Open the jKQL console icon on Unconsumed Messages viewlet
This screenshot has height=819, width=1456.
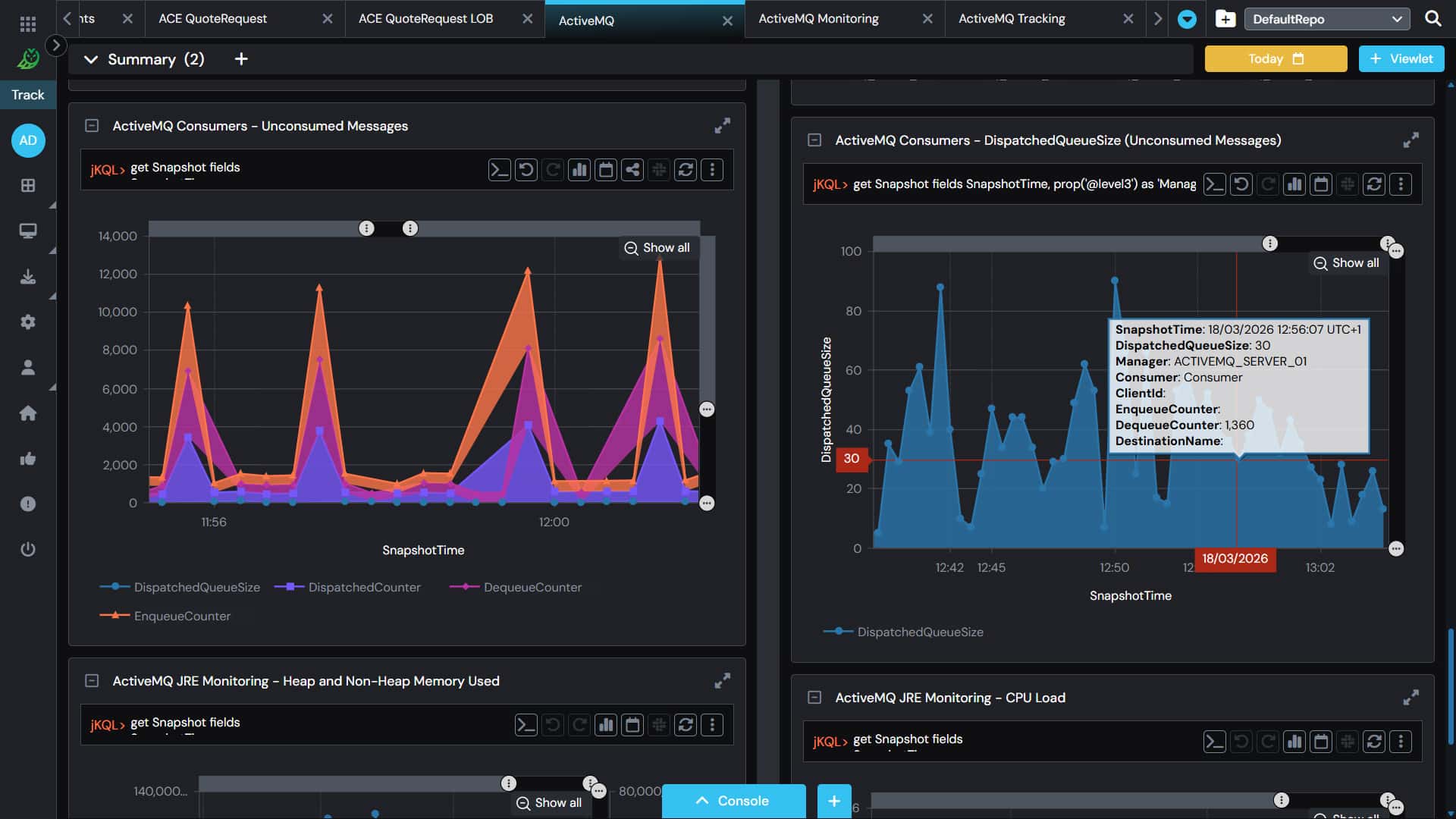click(x=500, y=170)
